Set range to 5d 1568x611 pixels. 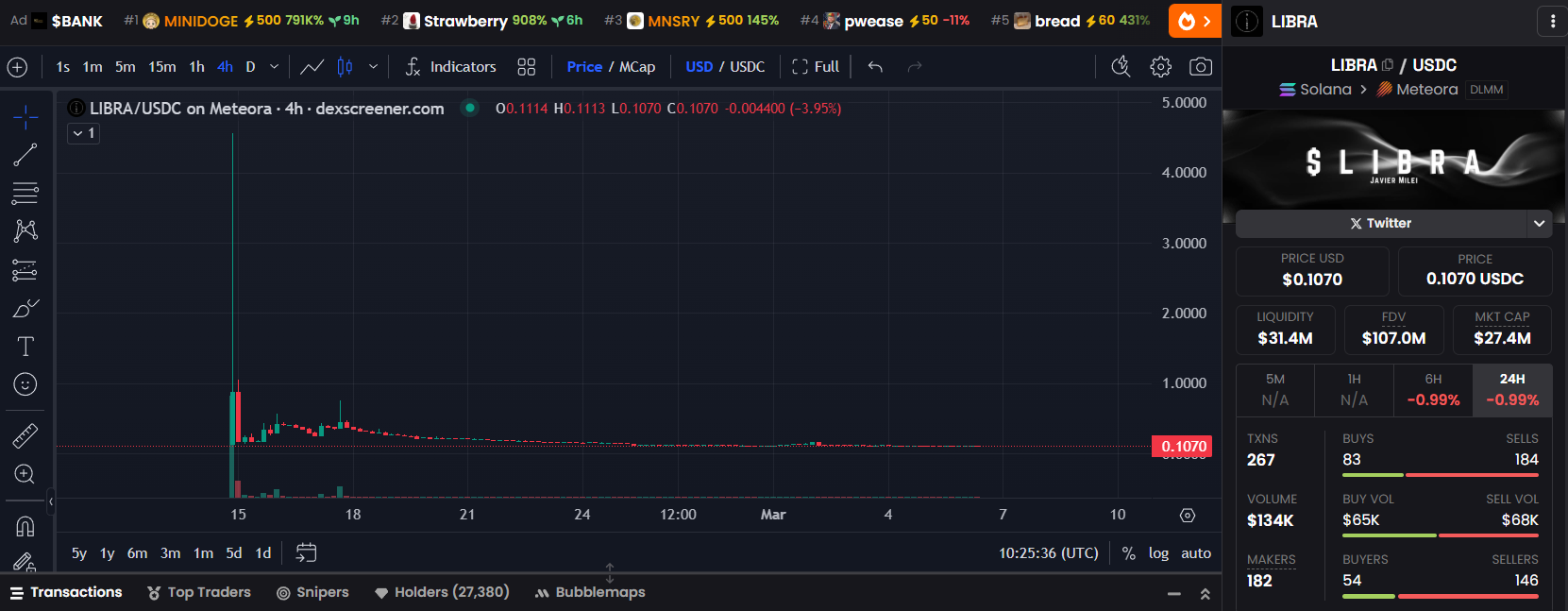tap(234, 553)
